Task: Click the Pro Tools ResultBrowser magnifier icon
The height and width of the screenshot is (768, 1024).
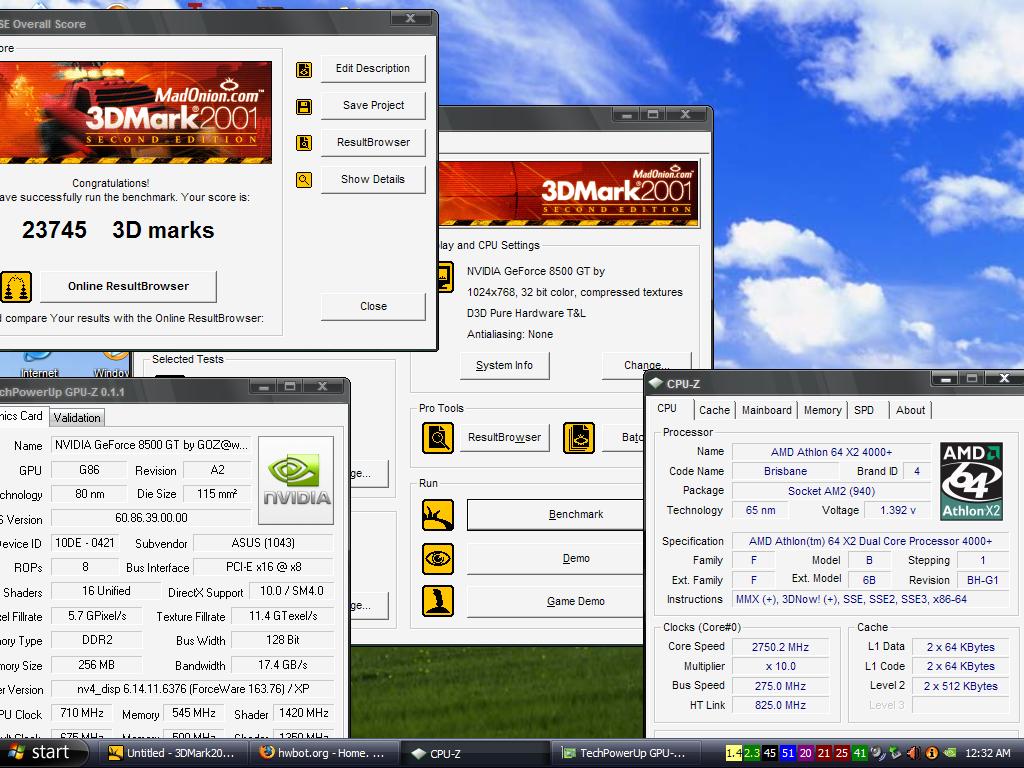Action: click(x=438, y=438)
